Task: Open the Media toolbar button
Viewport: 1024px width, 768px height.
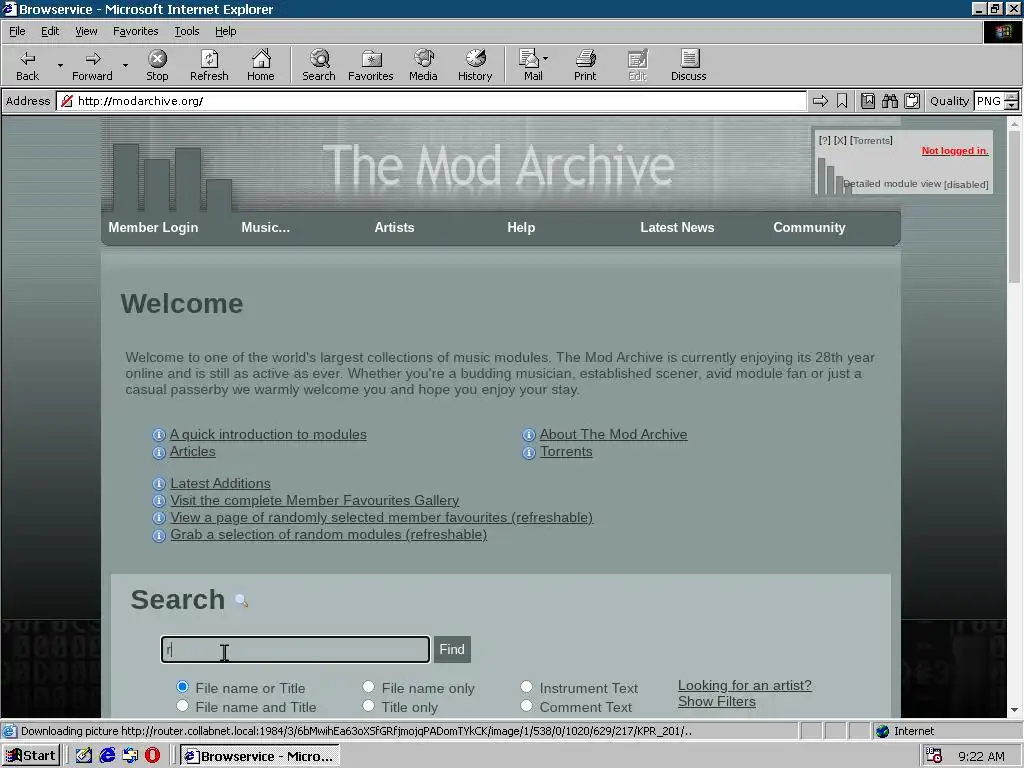Action: tap(423, 65)
